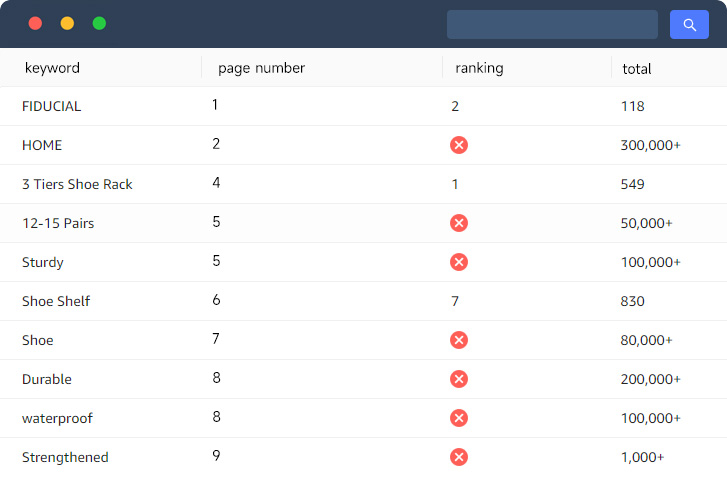
Task: Click the red X icon in 12-15 Pairs row
Action: pyautogui.click(x=459, y=223)
